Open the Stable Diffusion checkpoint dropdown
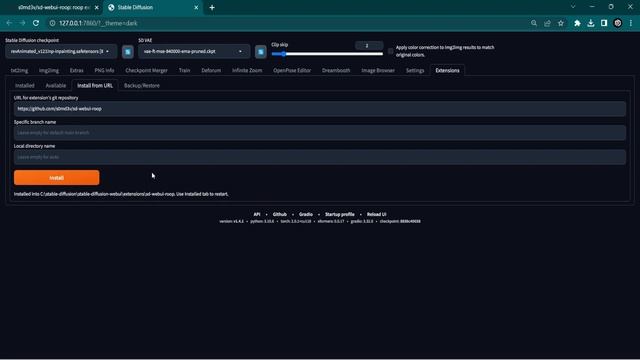This screenshot has height=360, width=640. pyautogui.click(x=60, y=51)
